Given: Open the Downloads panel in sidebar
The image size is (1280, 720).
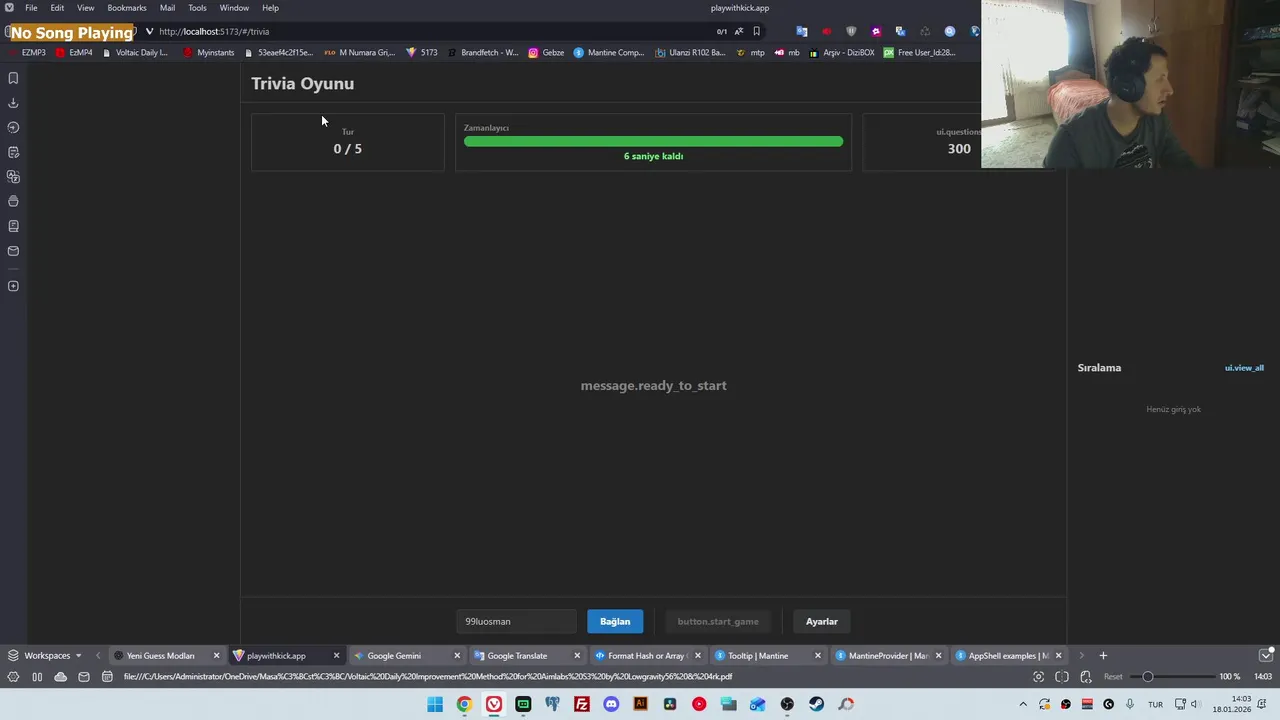Looking at the screenshot, I should pos(13,103).
